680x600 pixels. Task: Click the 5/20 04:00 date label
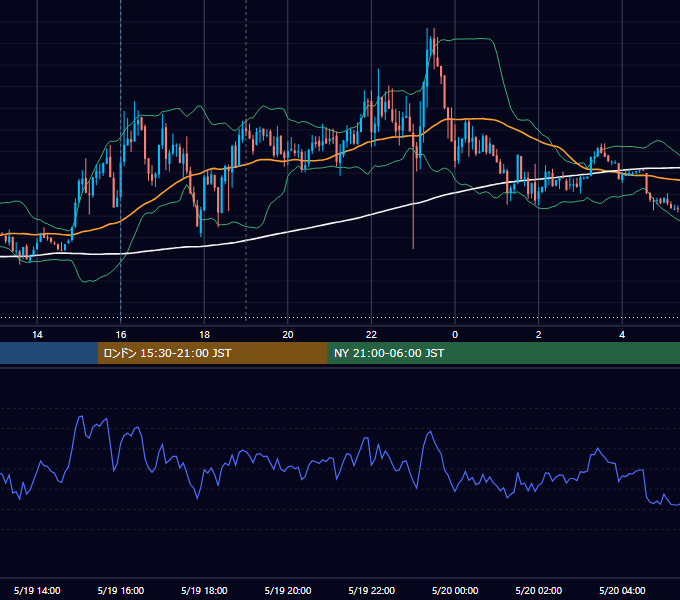pyautogui.click(x=622, y=590)
